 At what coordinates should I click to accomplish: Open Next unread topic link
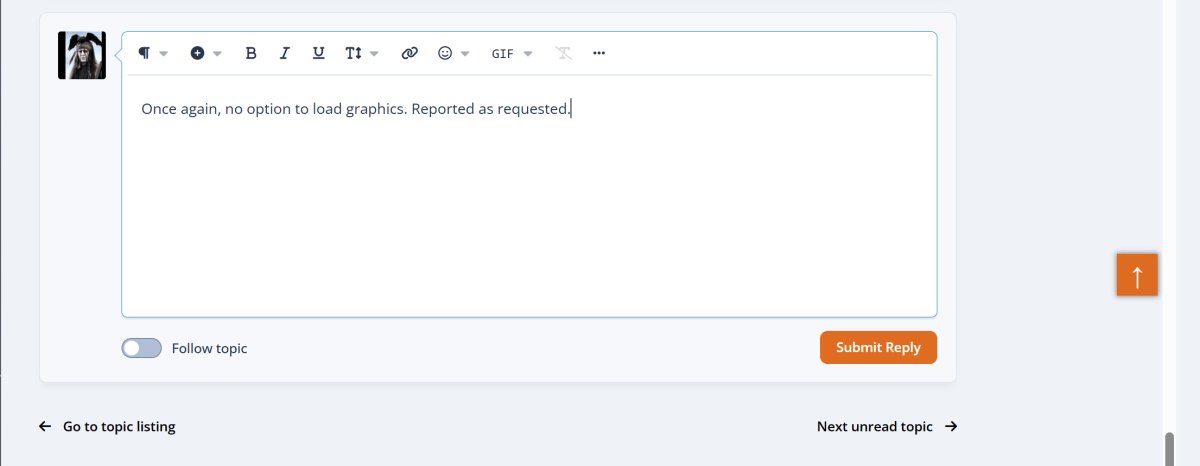(x=875, y=427)
